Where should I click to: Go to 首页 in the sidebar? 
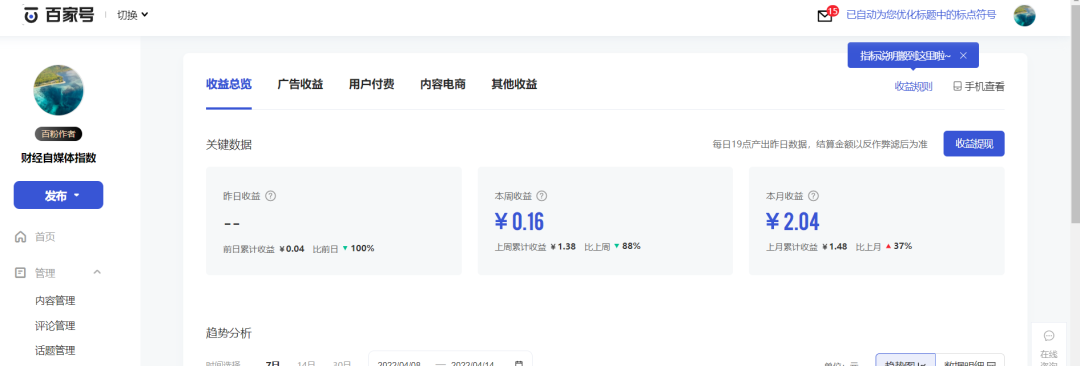coord(45,237)
